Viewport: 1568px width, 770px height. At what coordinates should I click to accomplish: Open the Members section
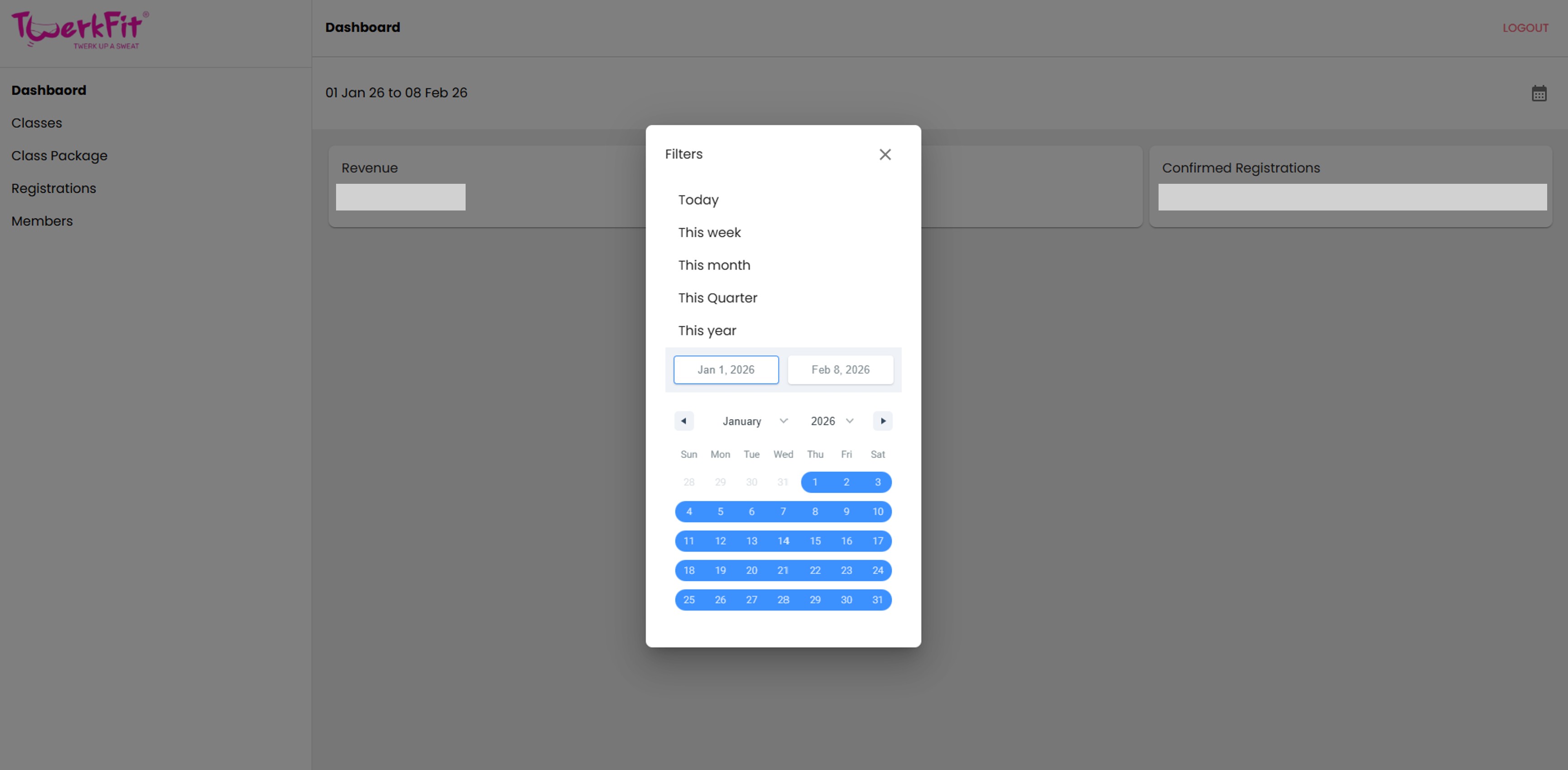pyautogui.click(x=42, y=221)
